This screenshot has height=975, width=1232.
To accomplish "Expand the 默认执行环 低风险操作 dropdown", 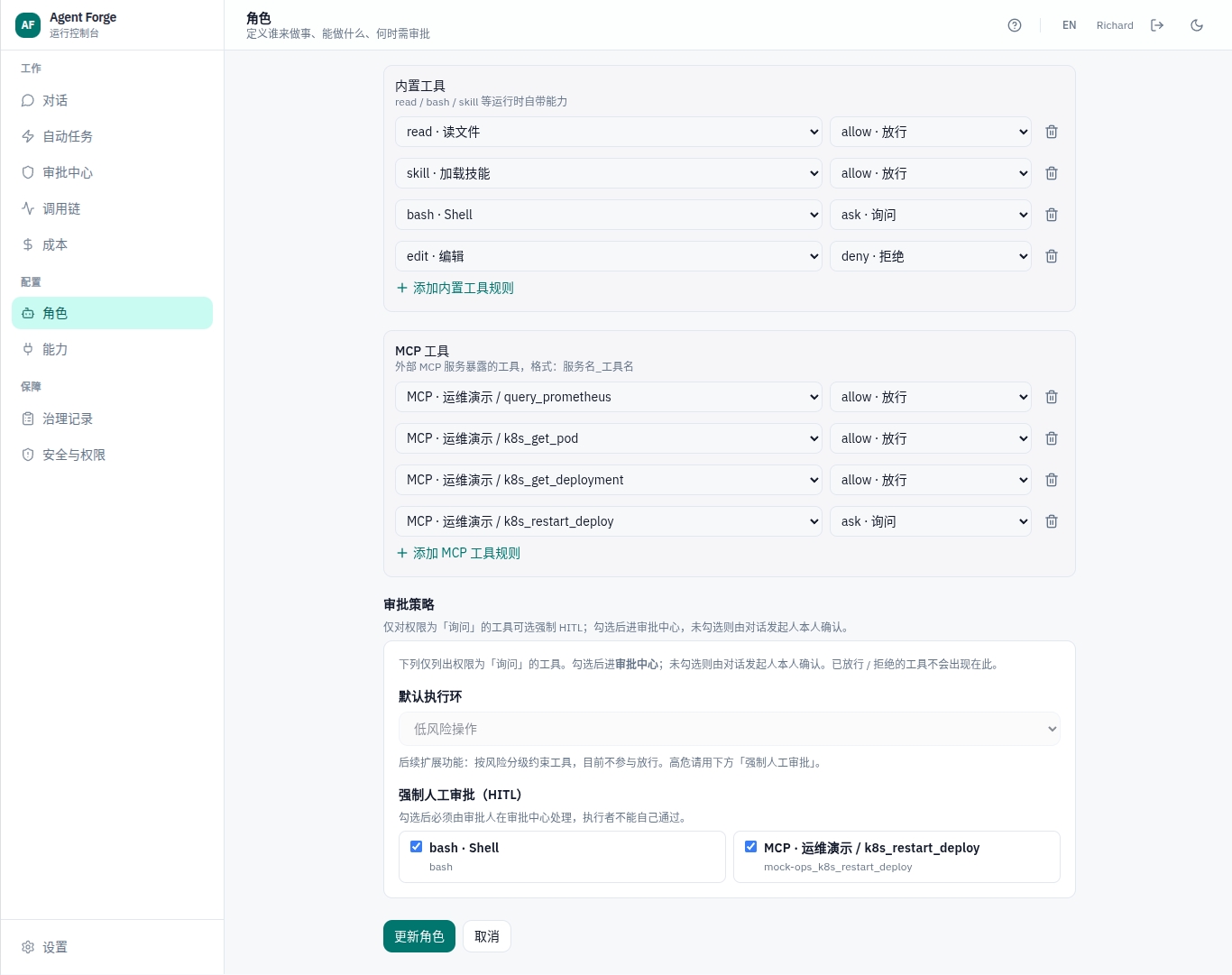I will pos(730,729).
